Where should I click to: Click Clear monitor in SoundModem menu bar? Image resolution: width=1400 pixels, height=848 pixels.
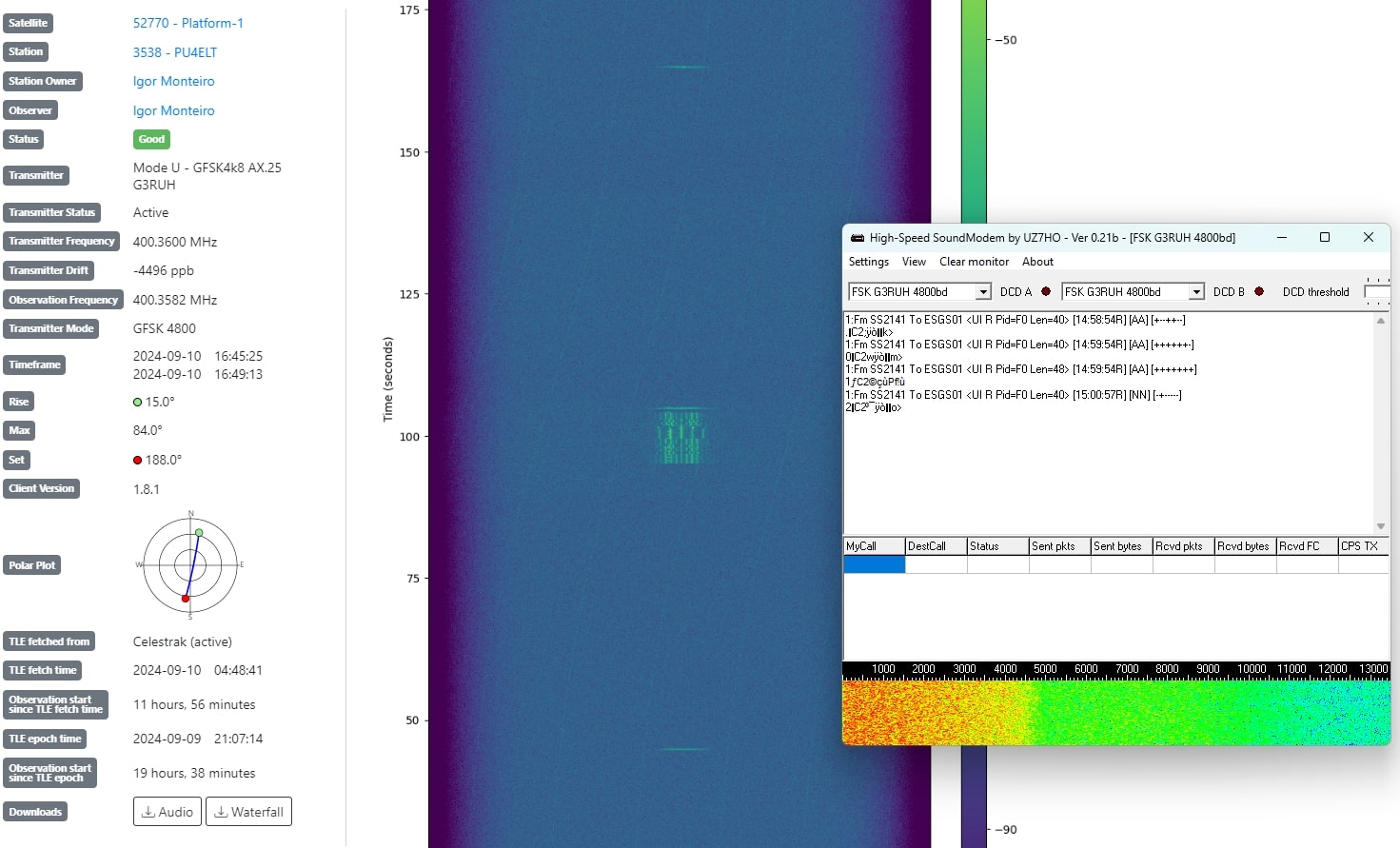[x=974, y=262]
